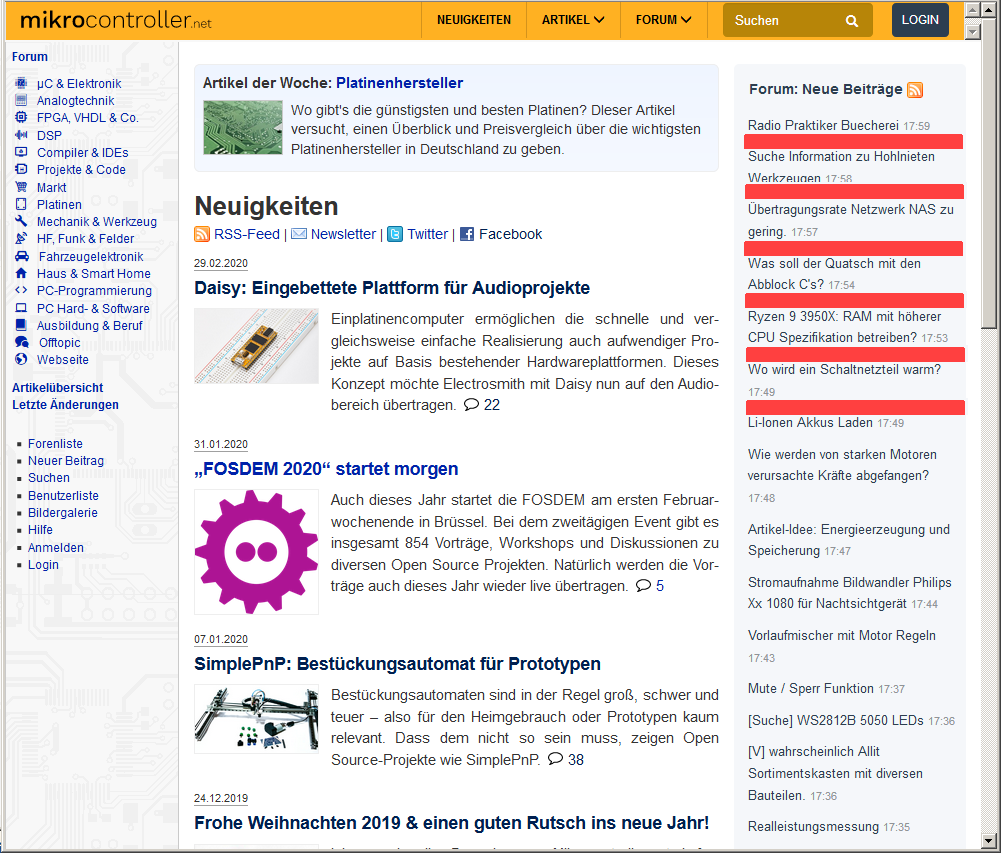Open forum post [Suche] WS2812B 5050 LEDs
The width and height of the screenshot is (1001, 853).
pos(836,720)
